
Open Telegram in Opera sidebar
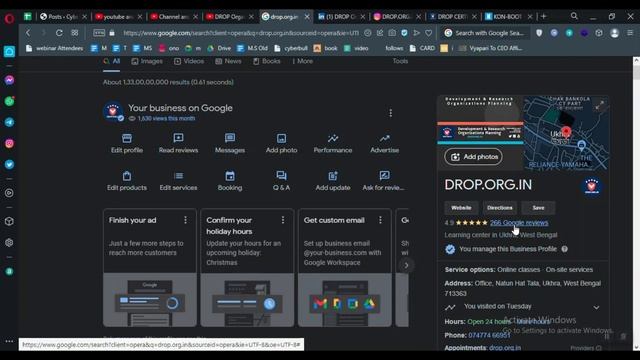[9, 122]
